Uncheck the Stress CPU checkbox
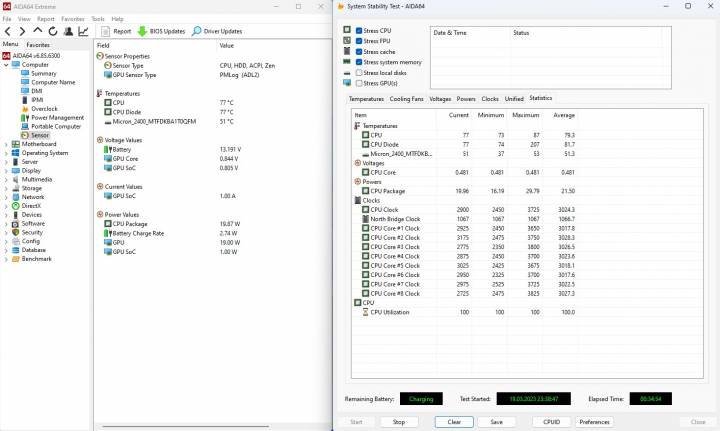The height and width of the screenshot is (431, 720). click(x=359, y=31)
